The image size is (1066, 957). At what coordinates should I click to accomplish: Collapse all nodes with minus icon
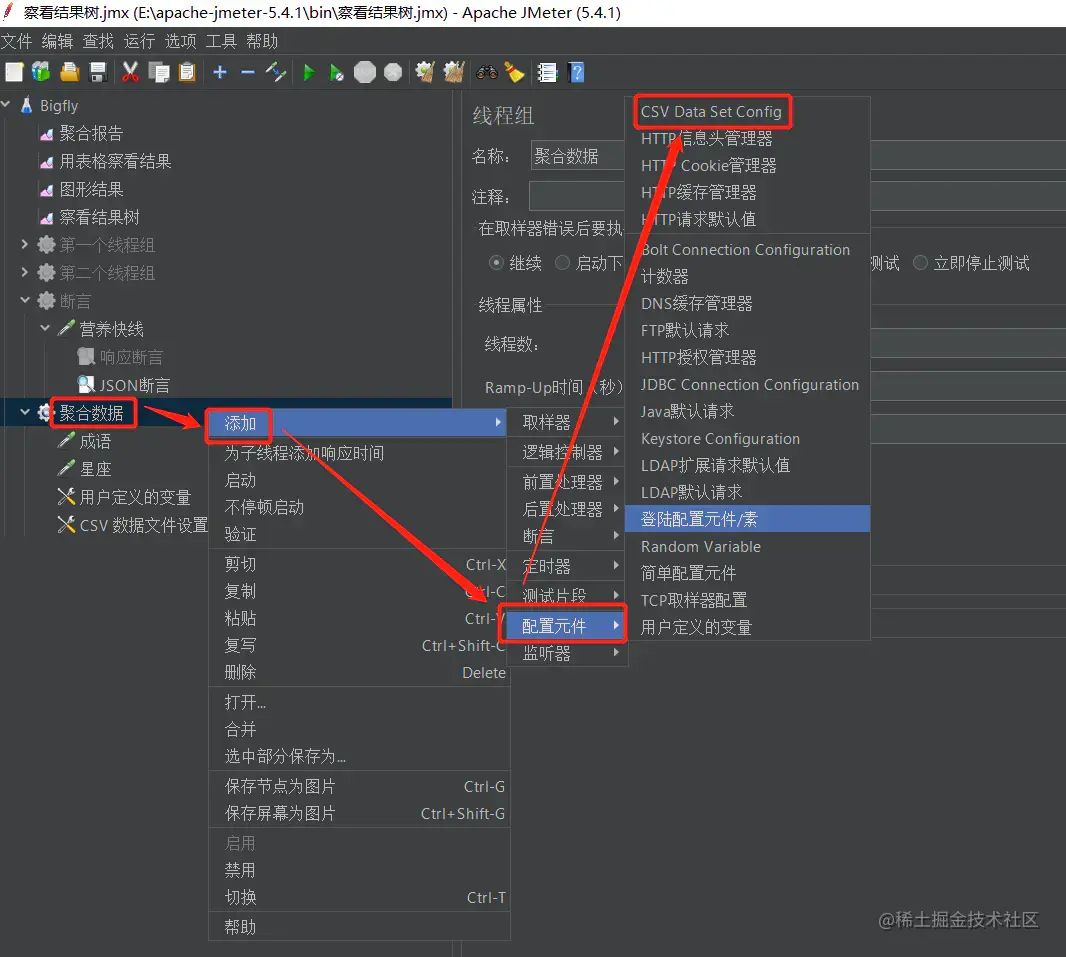[247, 72]
